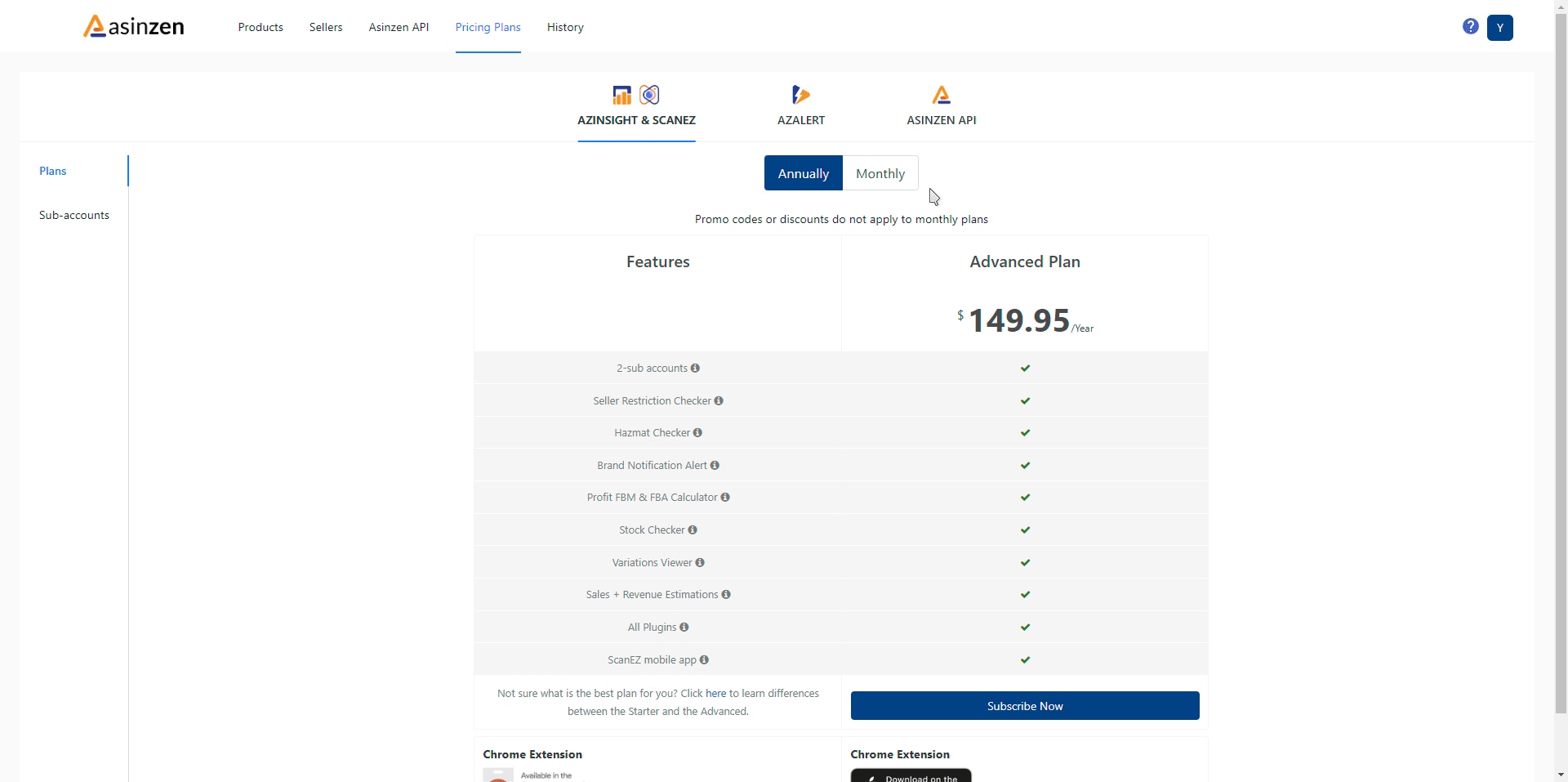Click the Variations Viewer label
1568x782 pixels.
point(652,562)
